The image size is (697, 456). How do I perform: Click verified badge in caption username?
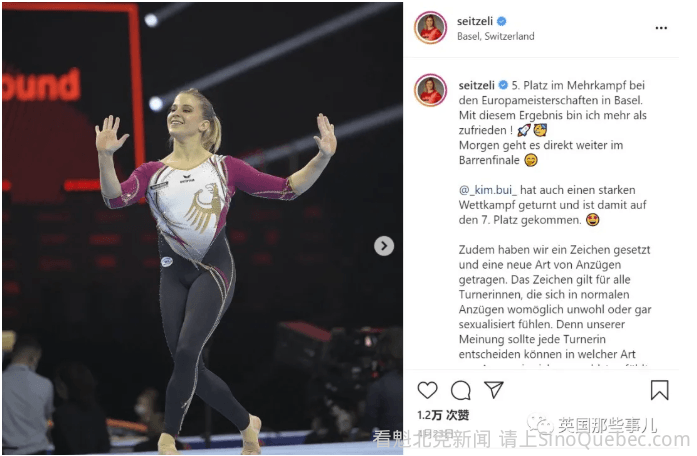[x=503, y=85]
